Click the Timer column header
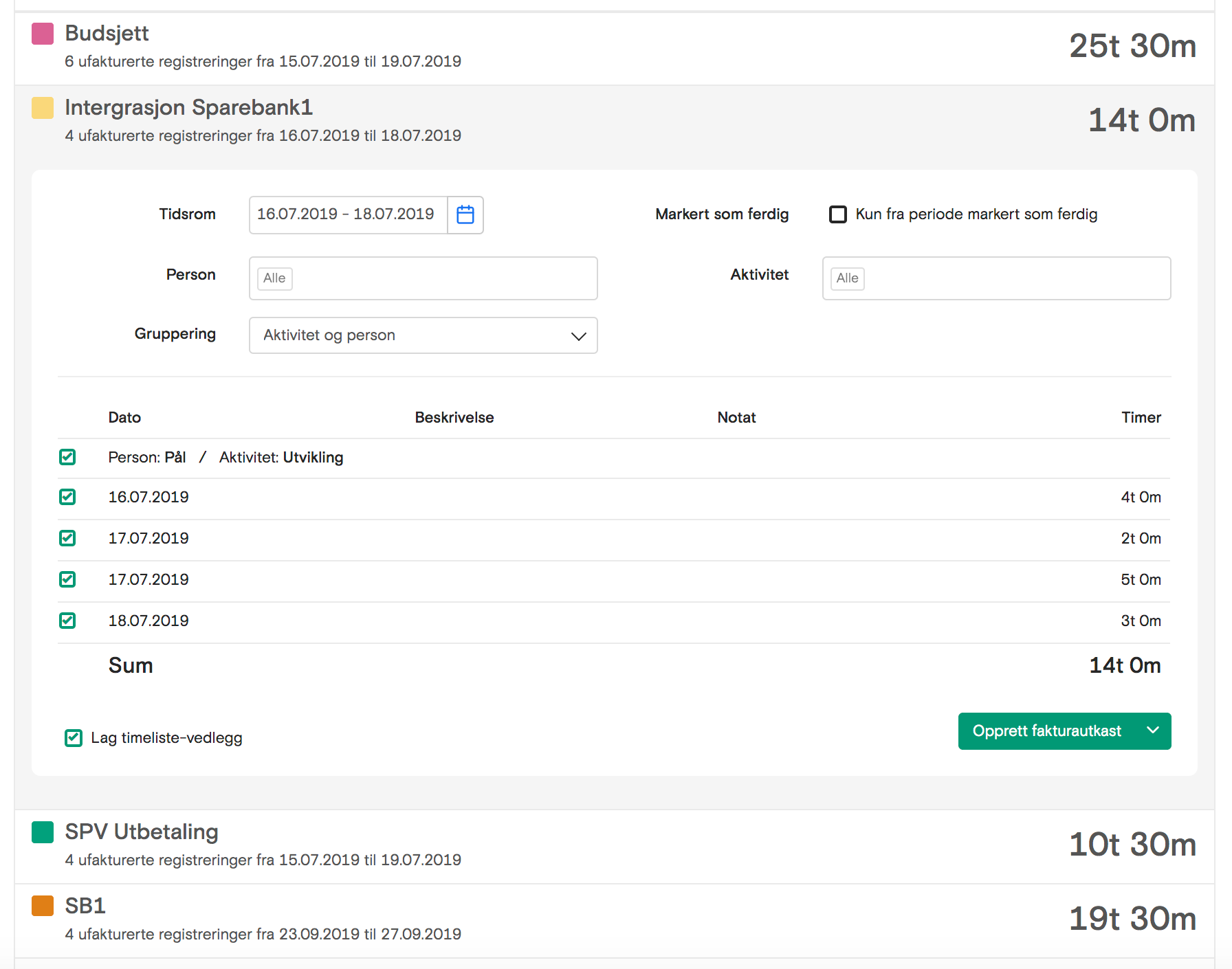Image resolution: width=1232 pixels, height=969 pixels. click(x=1141, y=417)
